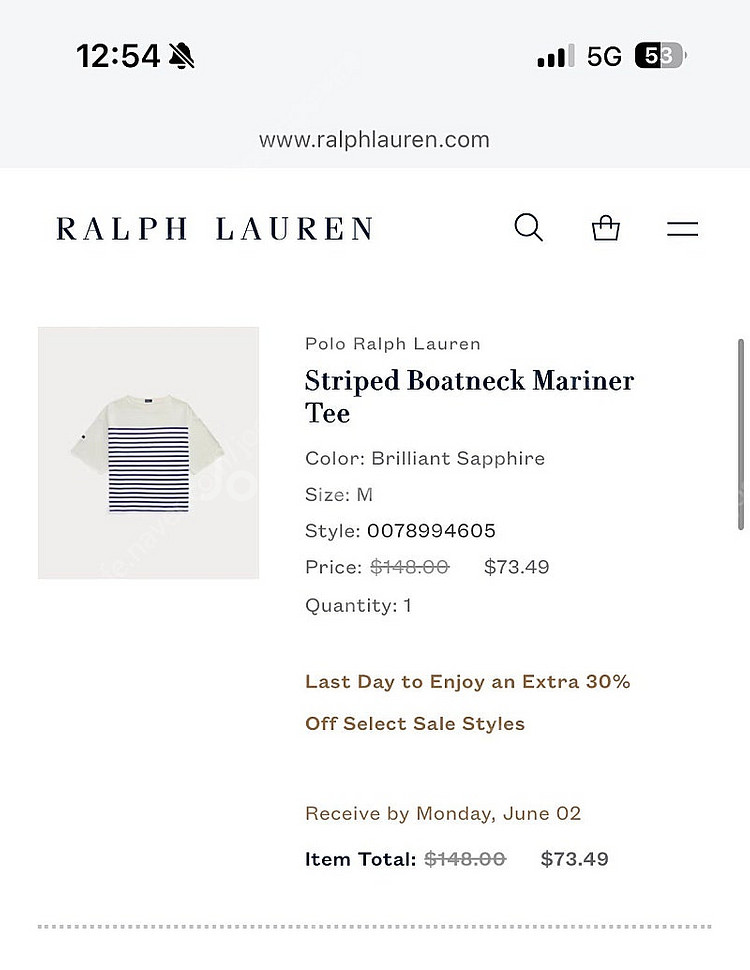The height and width of the screenshot is (970, 750).
Task: Click the Polo Ralph Lauren brand label
Action: tap(392, 343)
